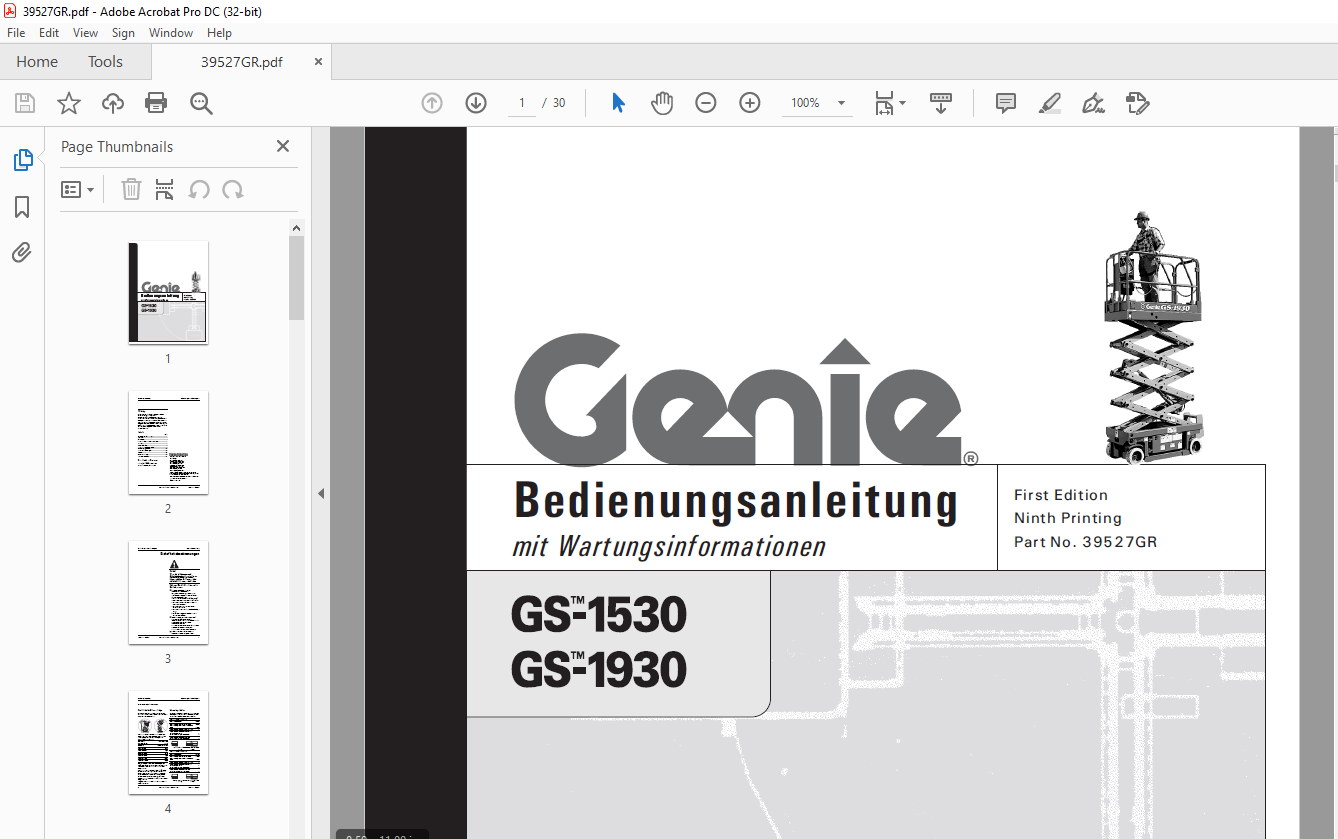Select page 4 thumbnail

[x=168, y=742]
